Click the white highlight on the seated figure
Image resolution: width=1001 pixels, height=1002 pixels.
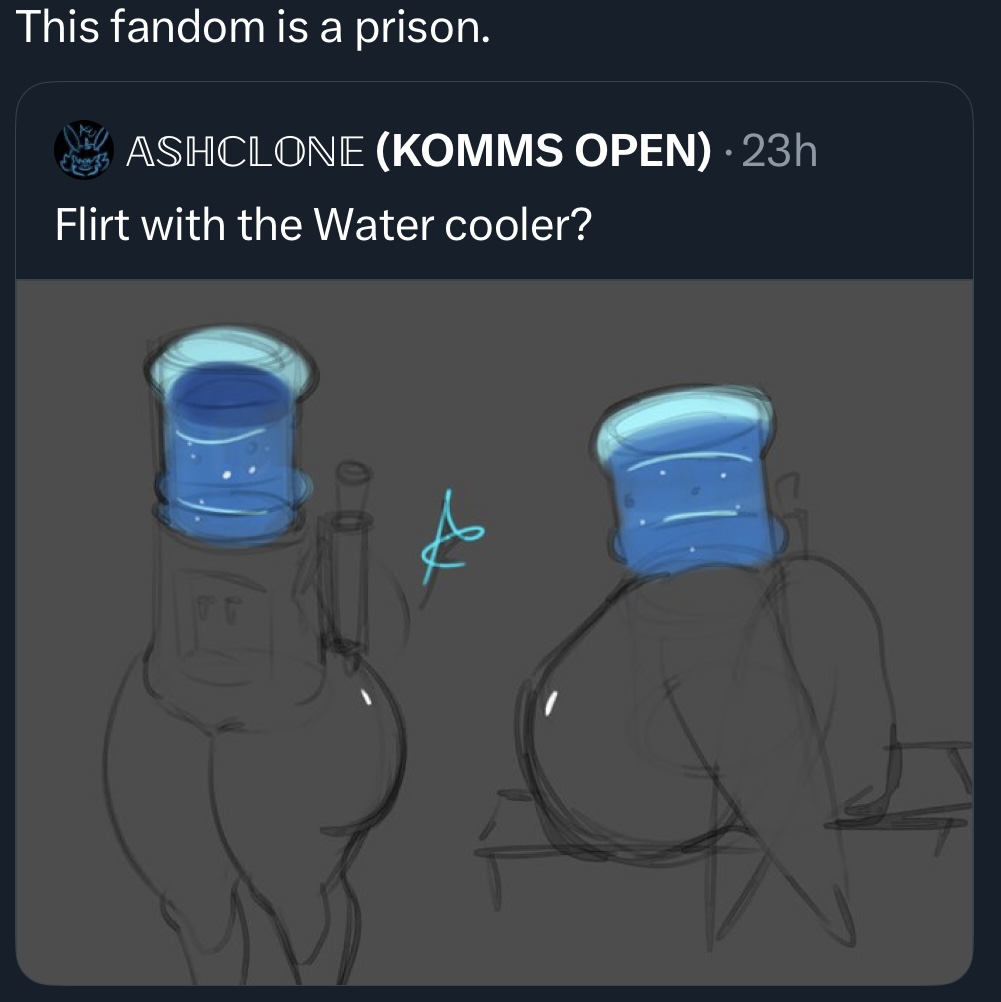551,703
